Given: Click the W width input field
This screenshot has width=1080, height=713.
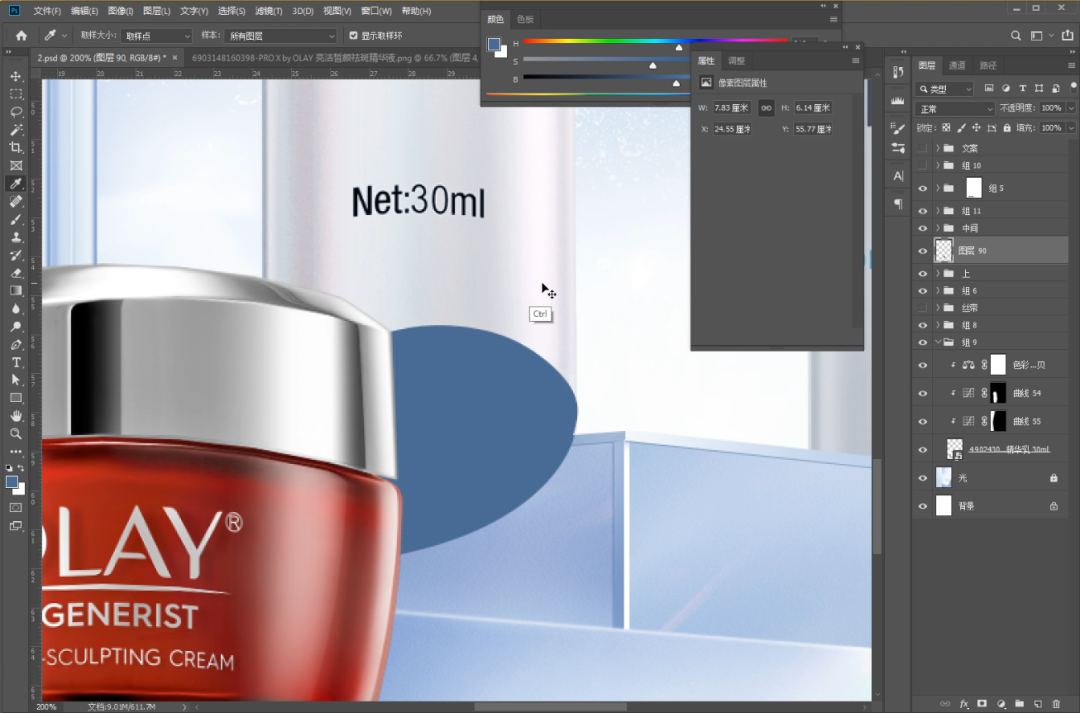Looking at the screenshot, I should coord(731,108).
